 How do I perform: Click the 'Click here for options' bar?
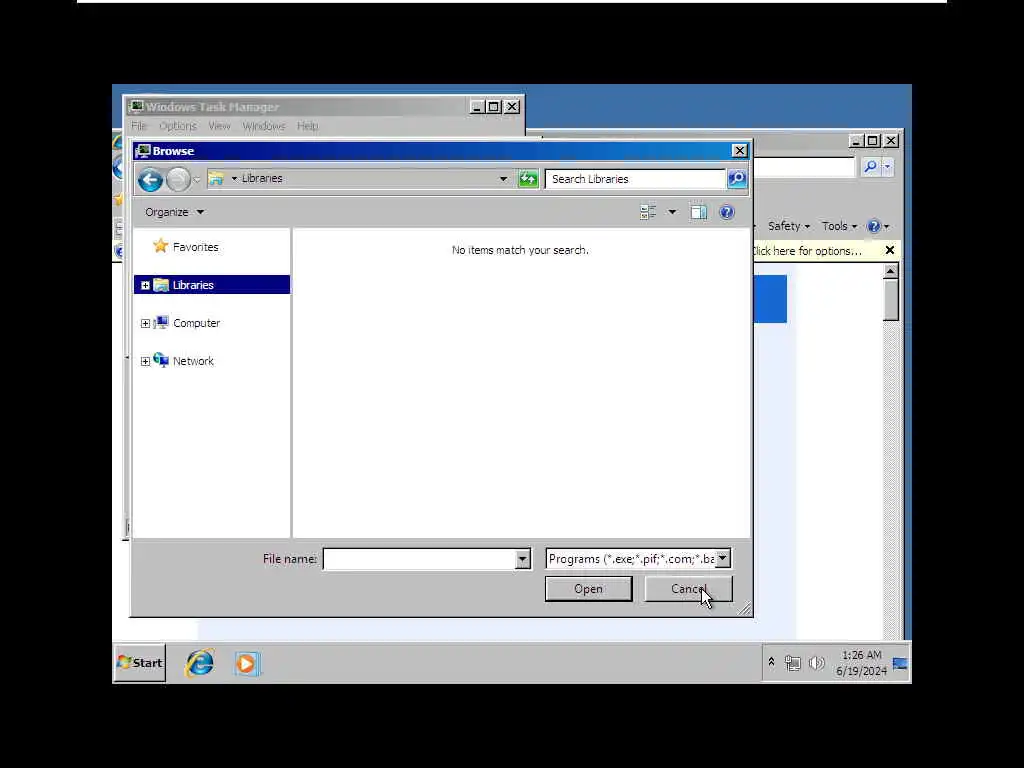click(808, 251)
